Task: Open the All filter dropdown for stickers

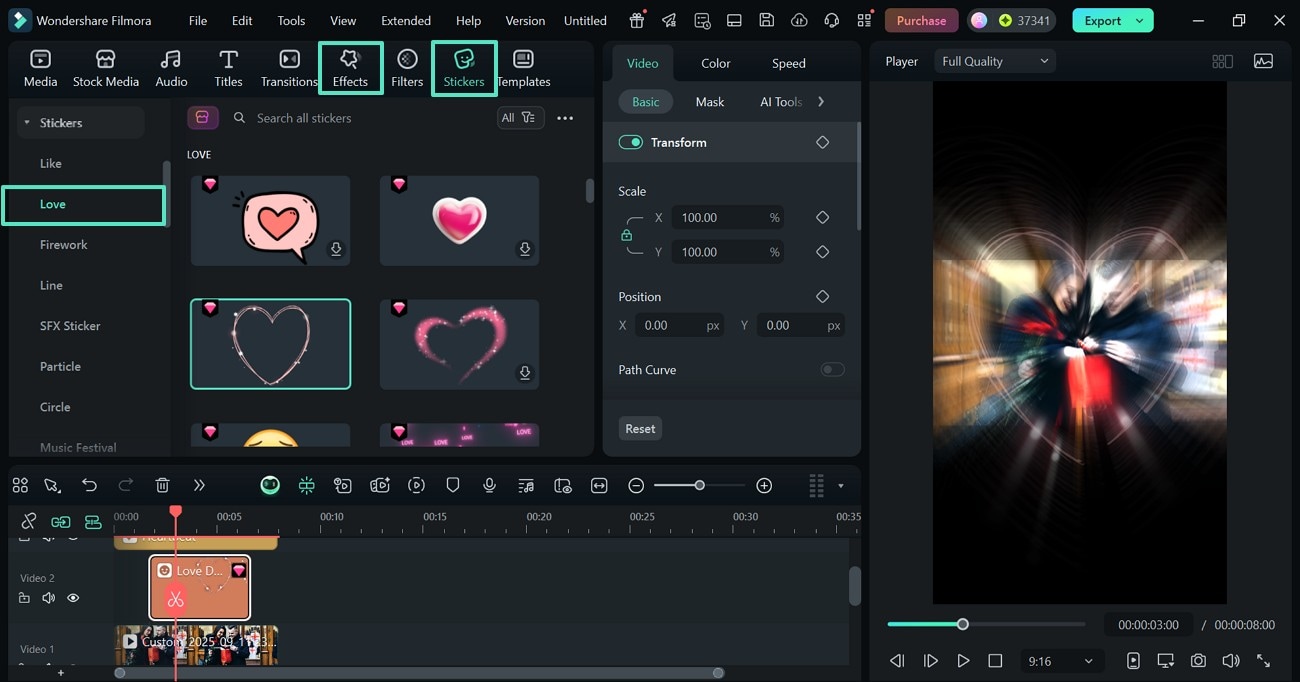Action: pyautogui.click(x=519, y=118)
